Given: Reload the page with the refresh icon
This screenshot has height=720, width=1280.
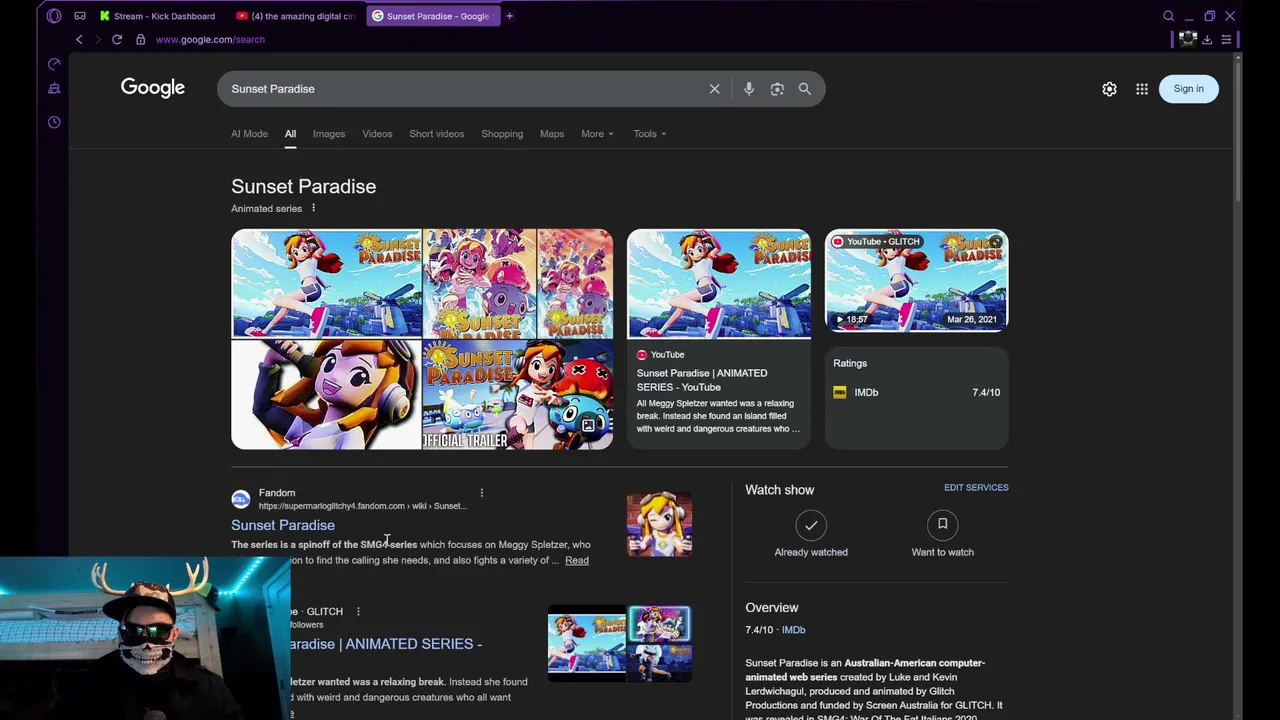Looking at the screenshot, I should pyautogui.click(x=117, y=39).
